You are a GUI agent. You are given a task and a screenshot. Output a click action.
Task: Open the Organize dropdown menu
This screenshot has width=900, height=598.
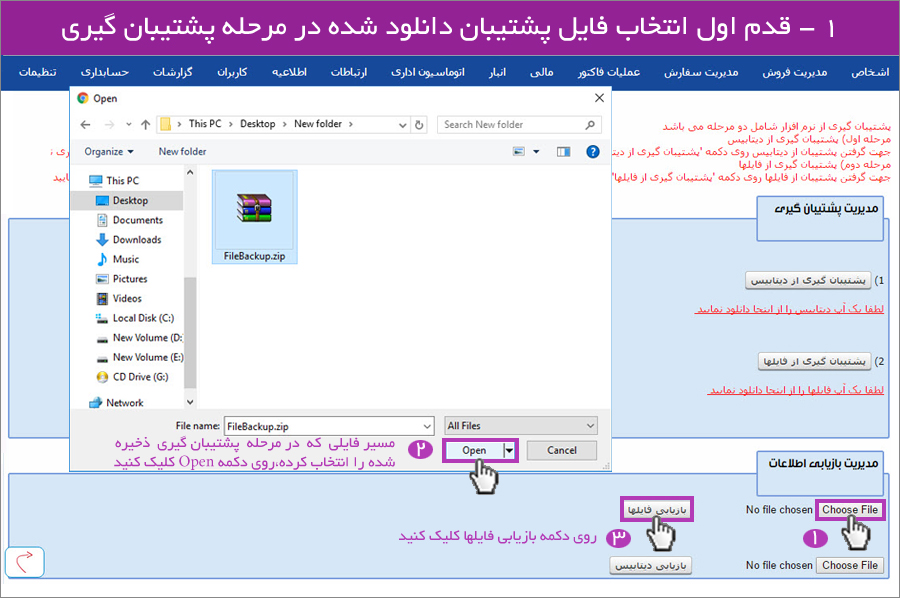(x=108, y=152)
